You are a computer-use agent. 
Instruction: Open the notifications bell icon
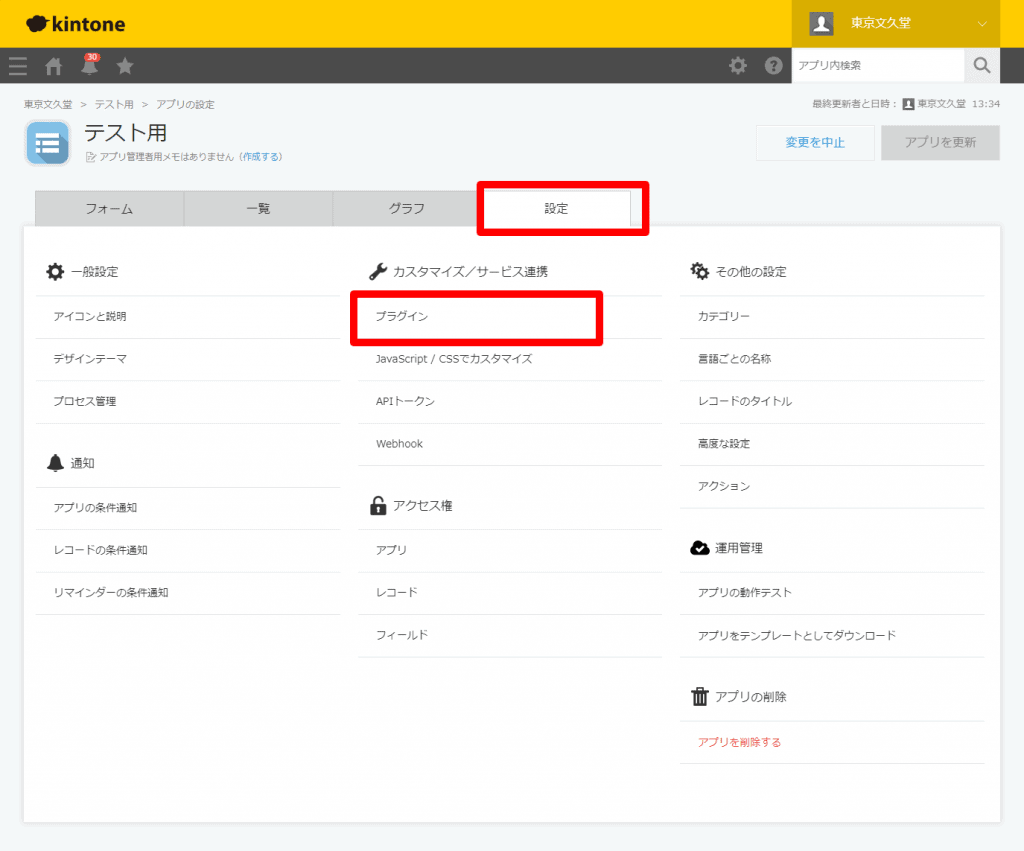coord(90,66)
